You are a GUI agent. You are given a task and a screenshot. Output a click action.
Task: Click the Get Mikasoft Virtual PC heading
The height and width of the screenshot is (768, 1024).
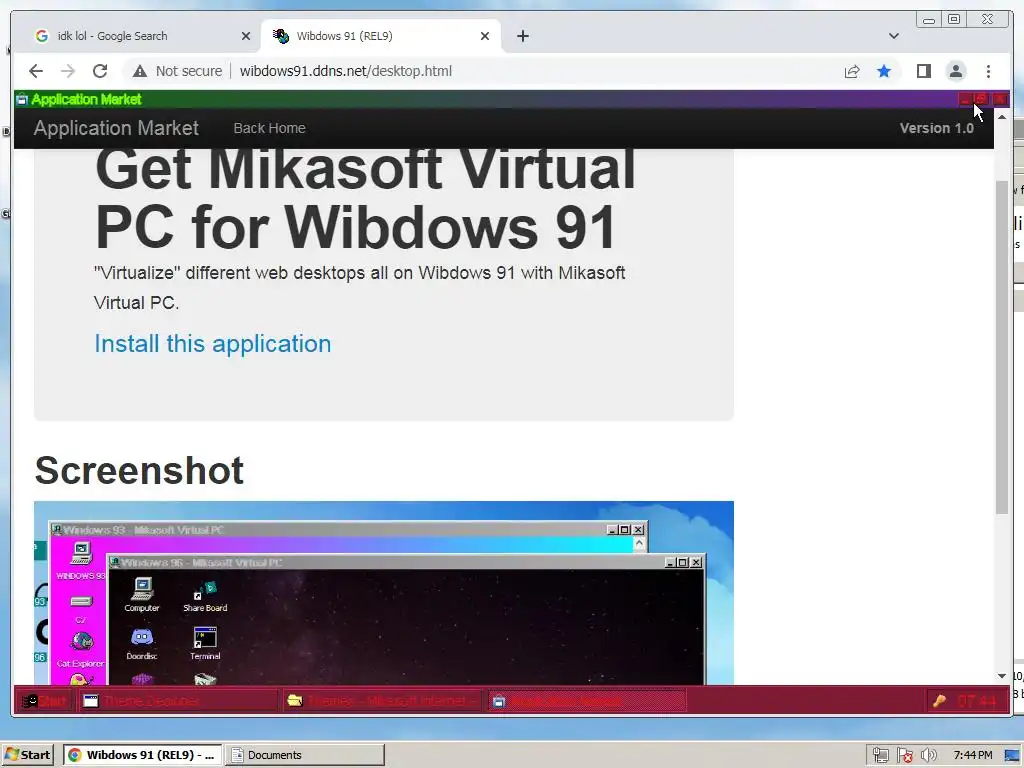[x=365, y=198]
